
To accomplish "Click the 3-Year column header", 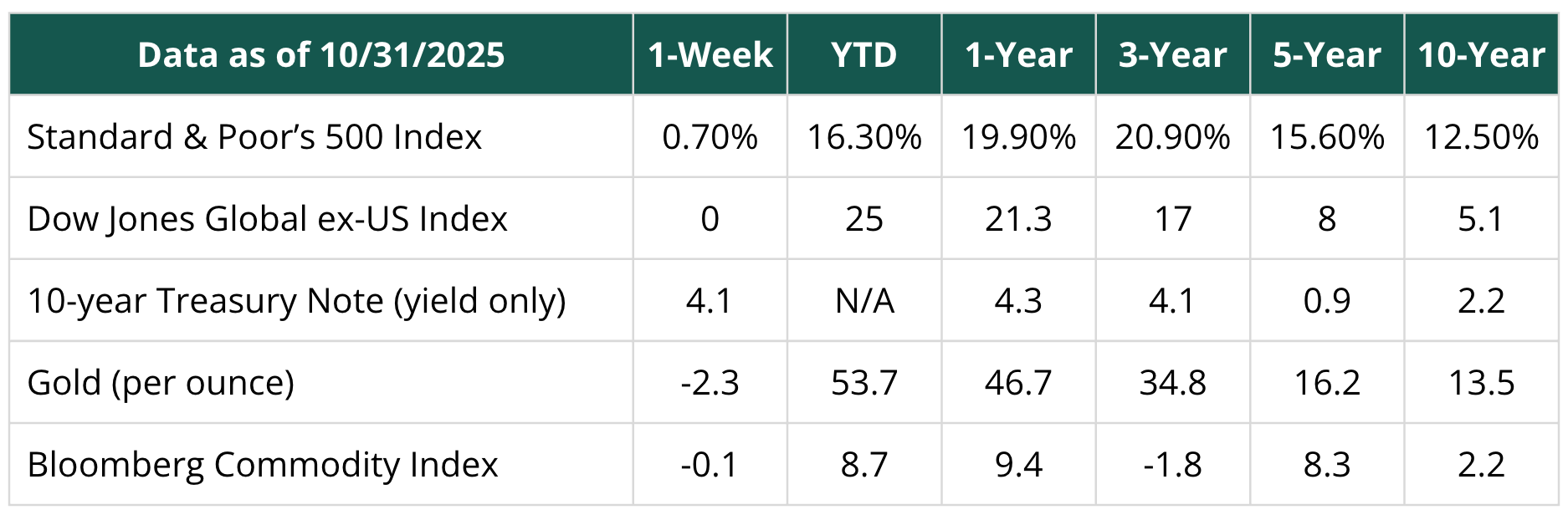I will (x=1172, y=55).
